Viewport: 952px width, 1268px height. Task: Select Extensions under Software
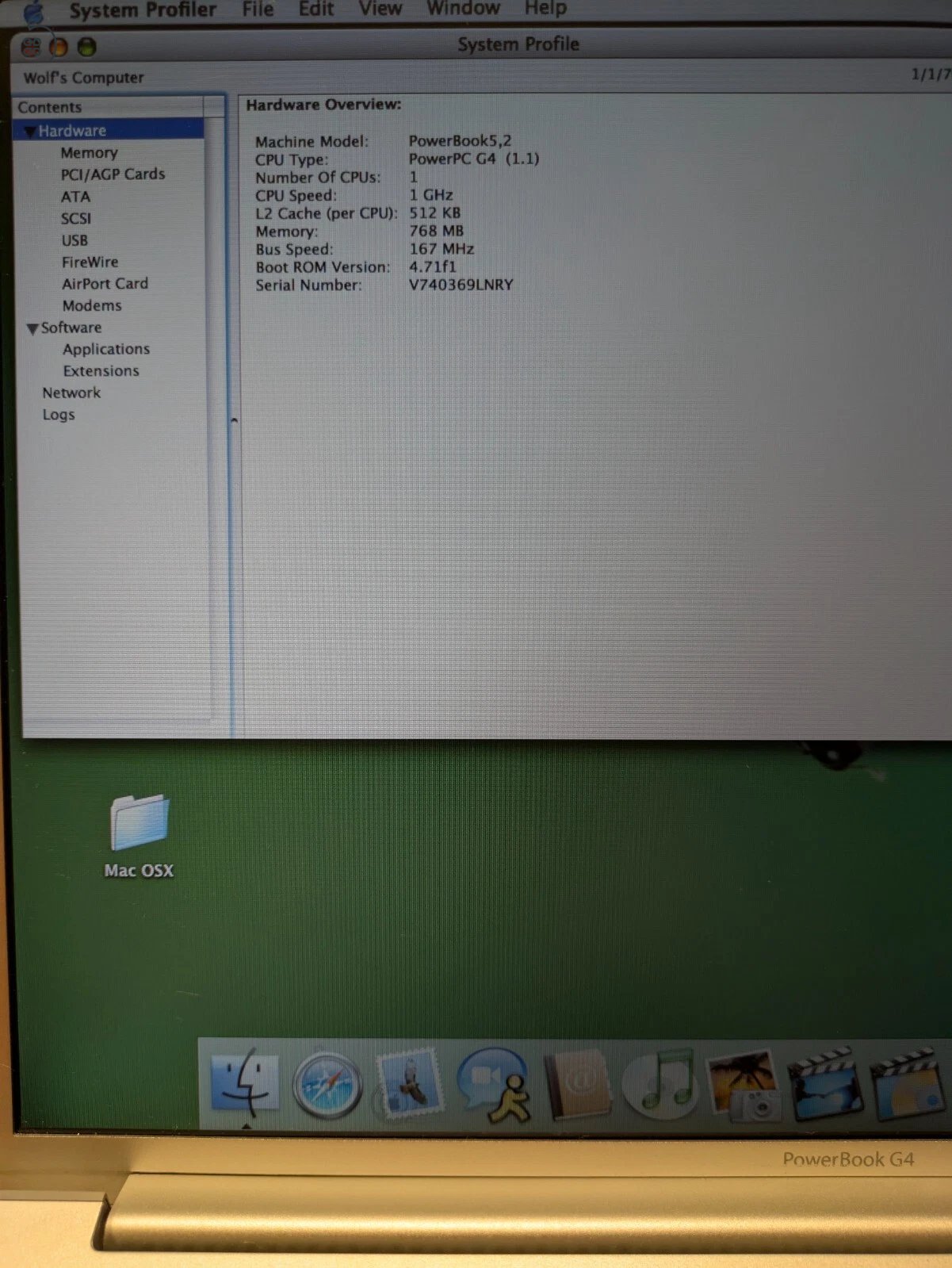point(101,371)
